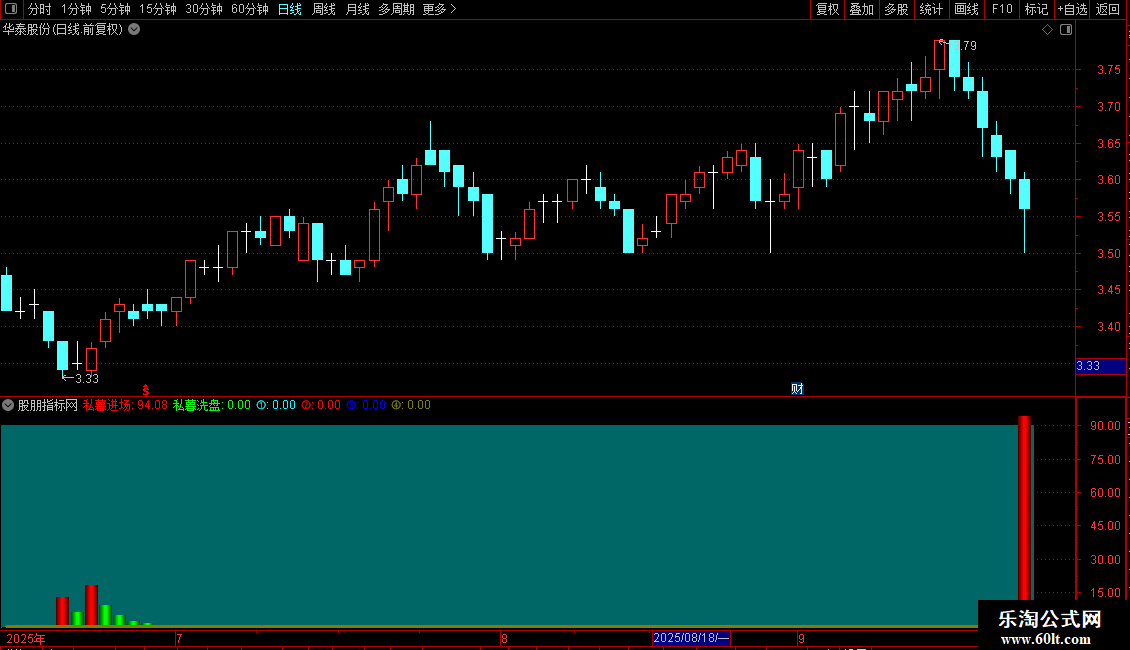The width and height of the screenshot is (1130, 650).
Task: Click the cyan ① indicator value
Action: pyautogui.click(x=276, y=405)
